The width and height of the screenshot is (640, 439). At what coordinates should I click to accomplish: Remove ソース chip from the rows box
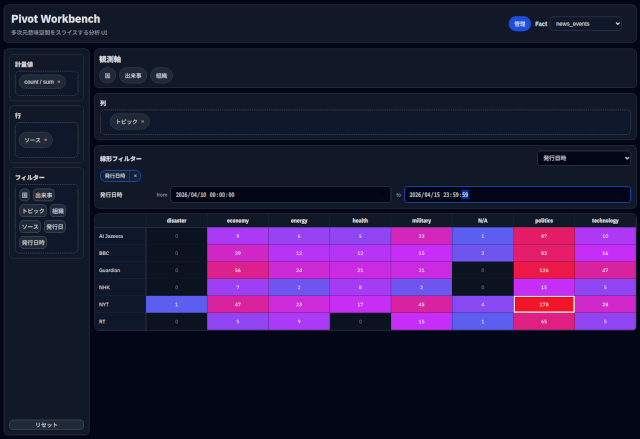[x=46, y=140]
